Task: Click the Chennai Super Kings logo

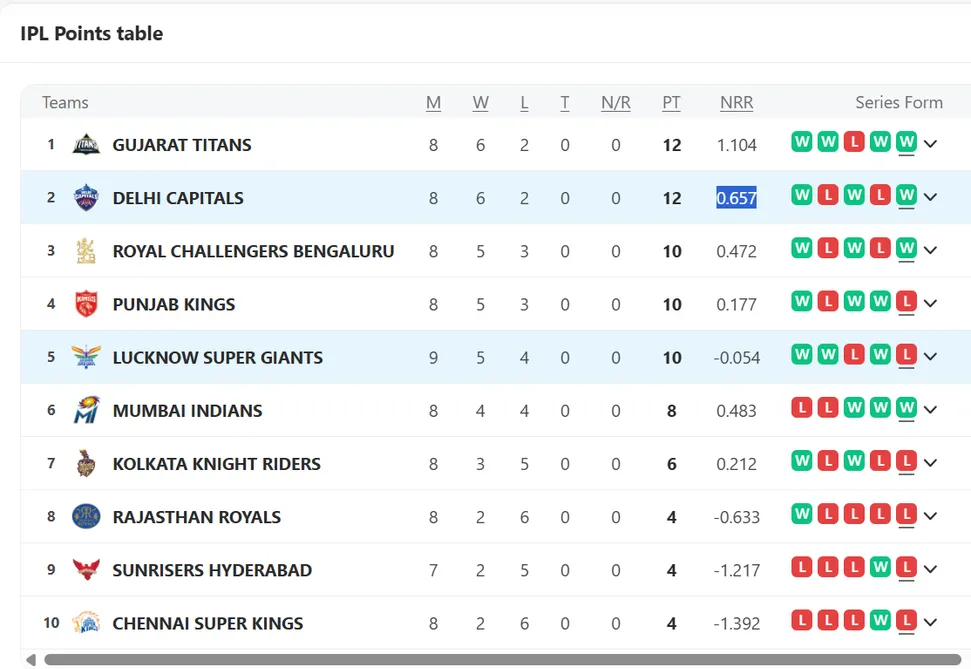Action: [x=86, y=623]
